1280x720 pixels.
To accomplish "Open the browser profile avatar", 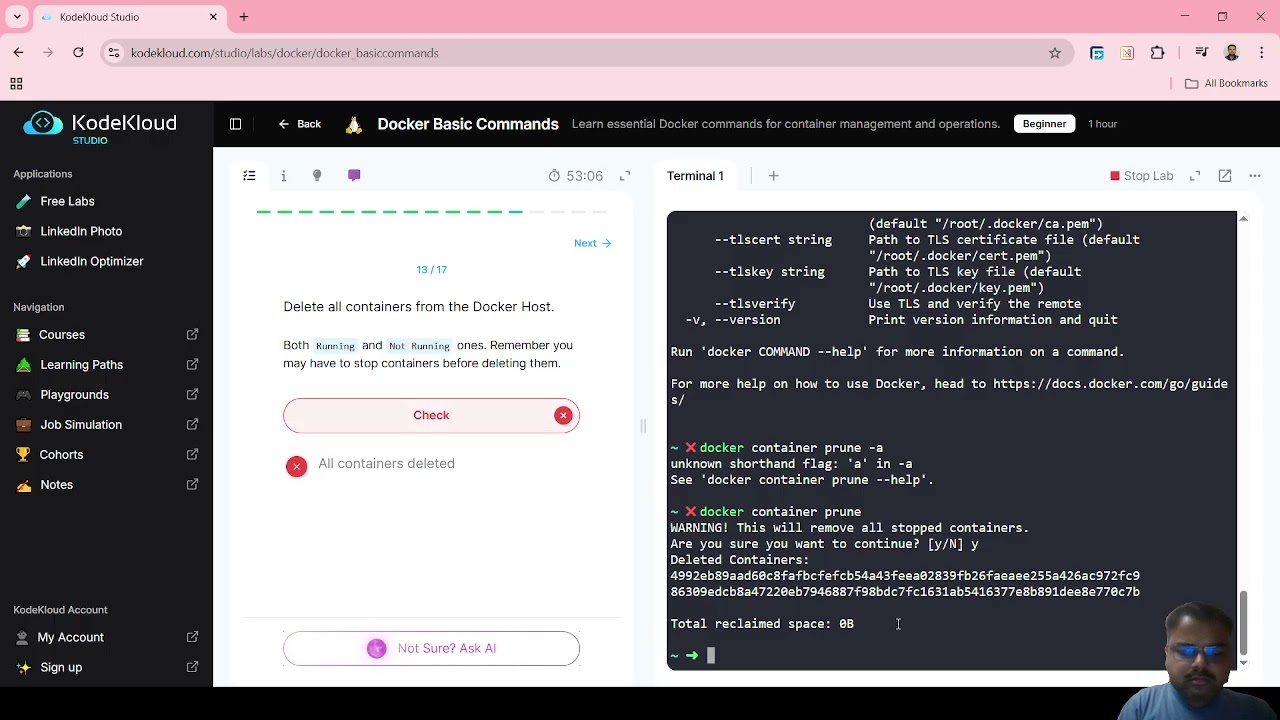I will pyautogui.click(x=1232, y=53).
